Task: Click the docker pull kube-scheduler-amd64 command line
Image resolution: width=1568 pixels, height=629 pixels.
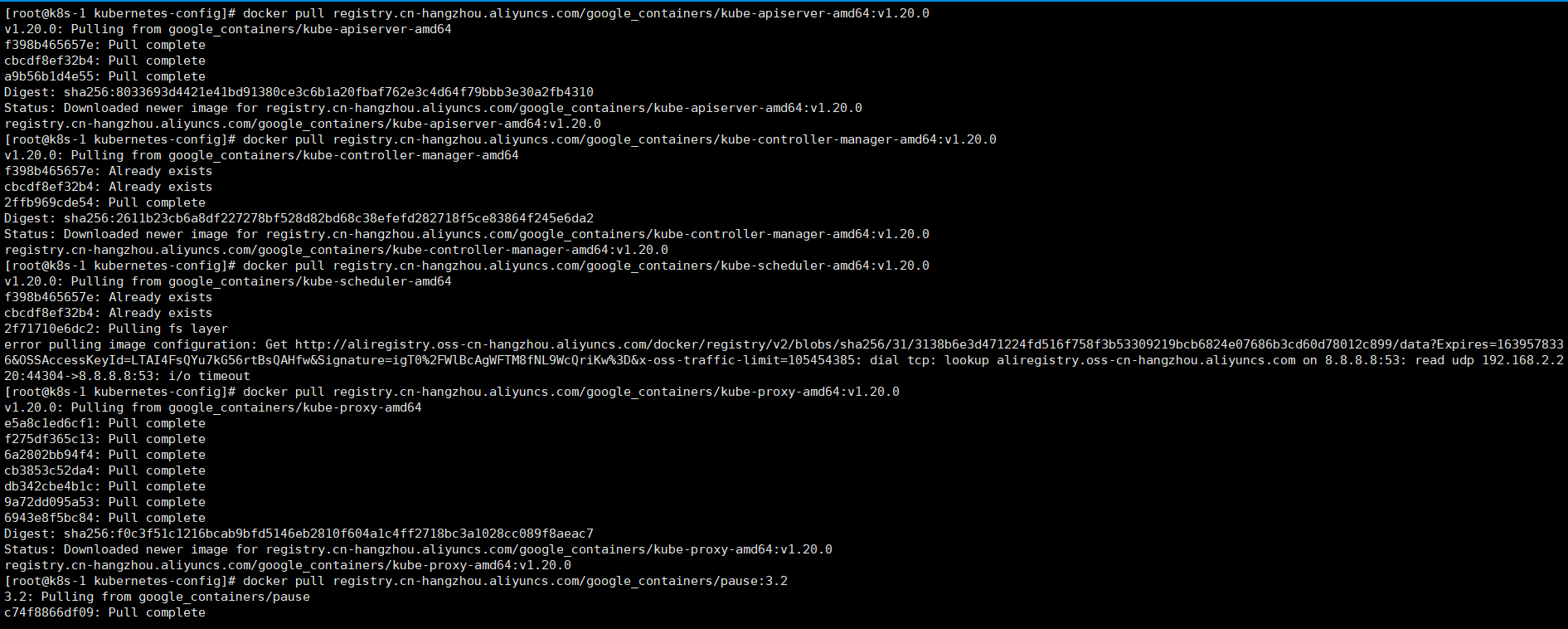Action: [467, 266]
